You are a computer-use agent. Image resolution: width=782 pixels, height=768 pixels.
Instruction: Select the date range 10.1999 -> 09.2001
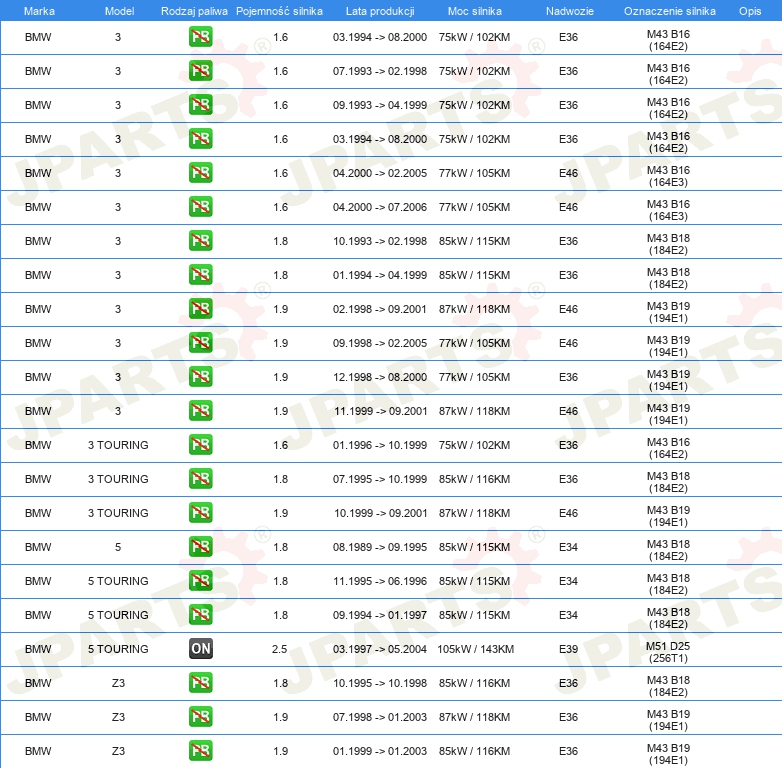click(381, 513)
